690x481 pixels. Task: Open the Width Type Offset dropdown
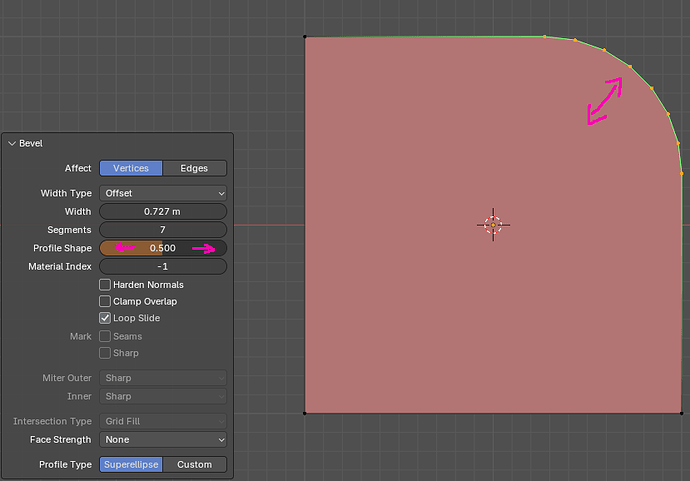tap(163, 193)
